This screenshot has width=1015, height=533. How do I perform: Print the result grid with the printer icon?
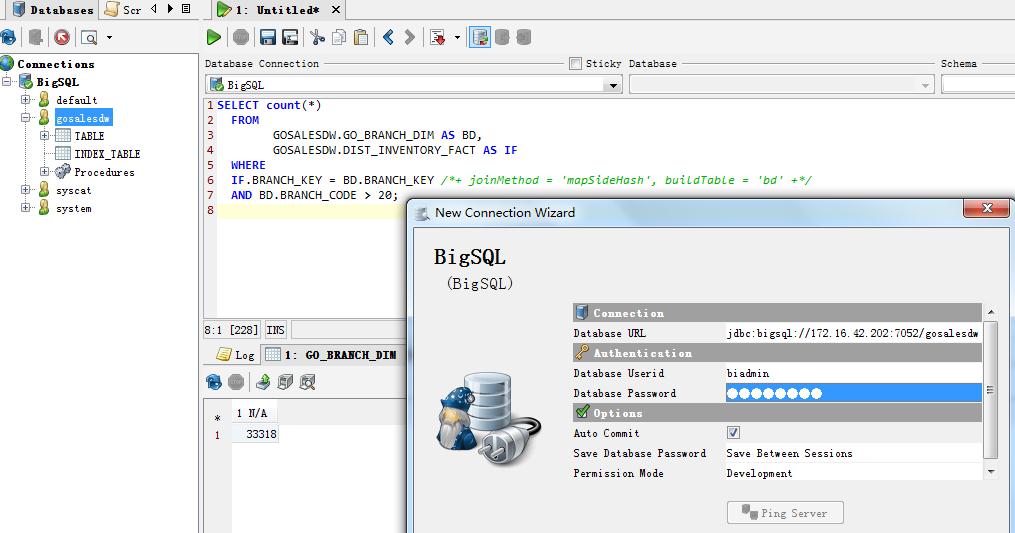click(x=285, y=382)
